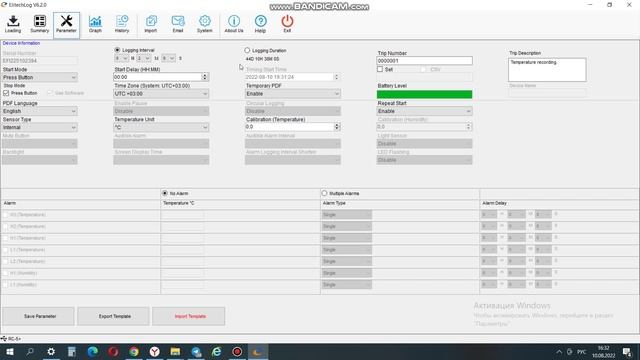The width and height of the screenshot is (640, 360).
Task: Click the red Exit power icon
Action: pyautogui.click(x=287, y=24)
